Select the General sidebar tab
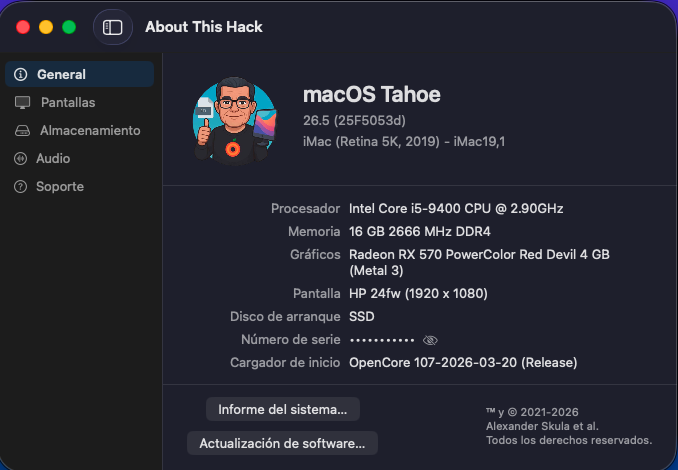The image size is (678, 470). point(80,74)
